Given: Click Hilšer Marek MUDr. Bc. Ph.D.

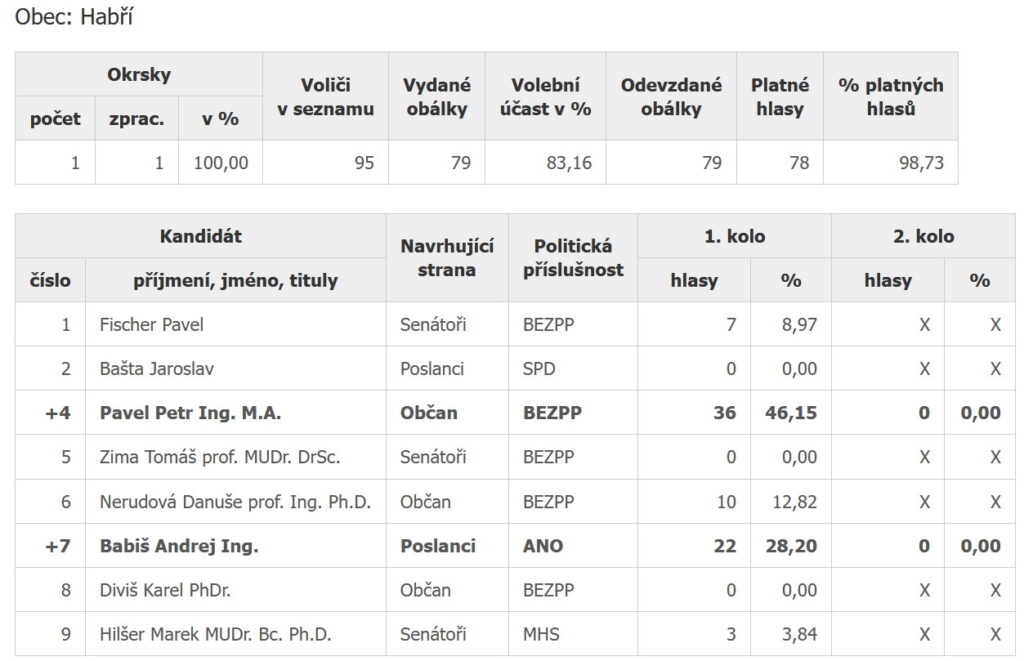Looking at the screenshot, I should point(216,634).
